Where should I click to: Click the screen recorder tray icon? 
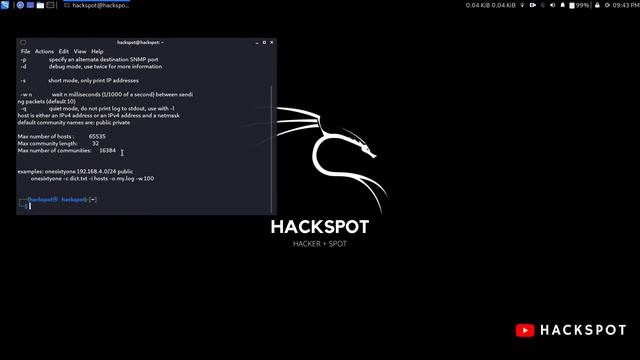533,5
